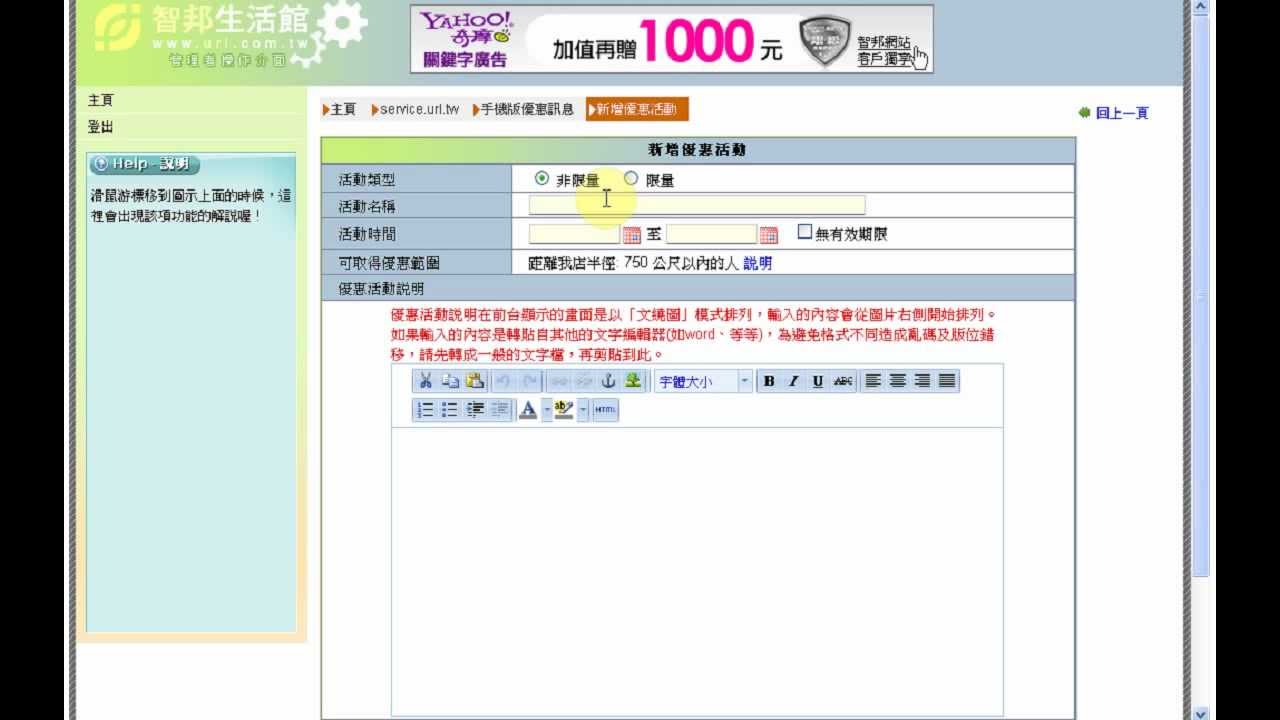The image size is (1280, 720).
Task: Open the 說明 link beside radius text
Action: [x=757, y=263]
